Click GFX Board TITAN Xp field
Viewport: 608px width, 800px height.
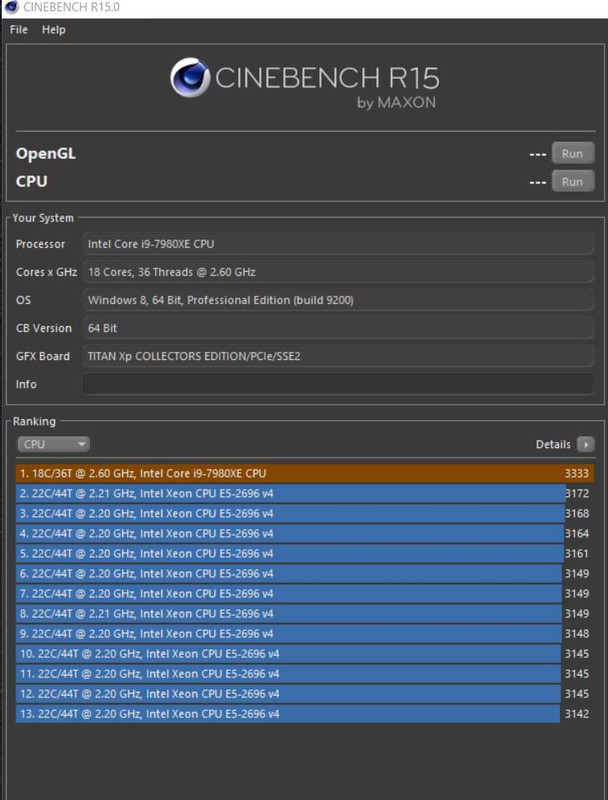[338, 356]
